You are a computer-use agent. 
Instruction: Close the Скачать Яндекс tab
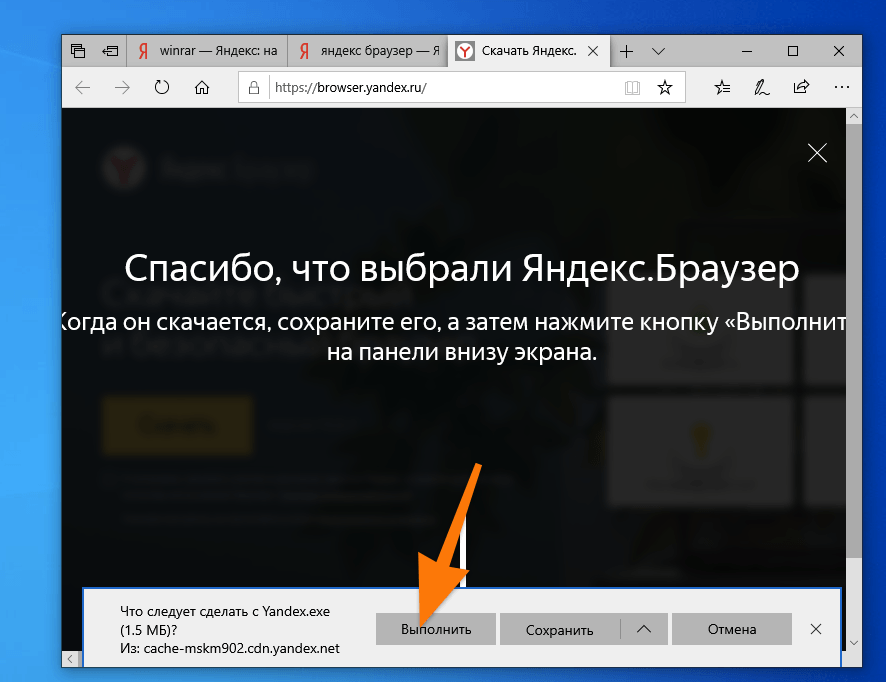pos(593,51)
